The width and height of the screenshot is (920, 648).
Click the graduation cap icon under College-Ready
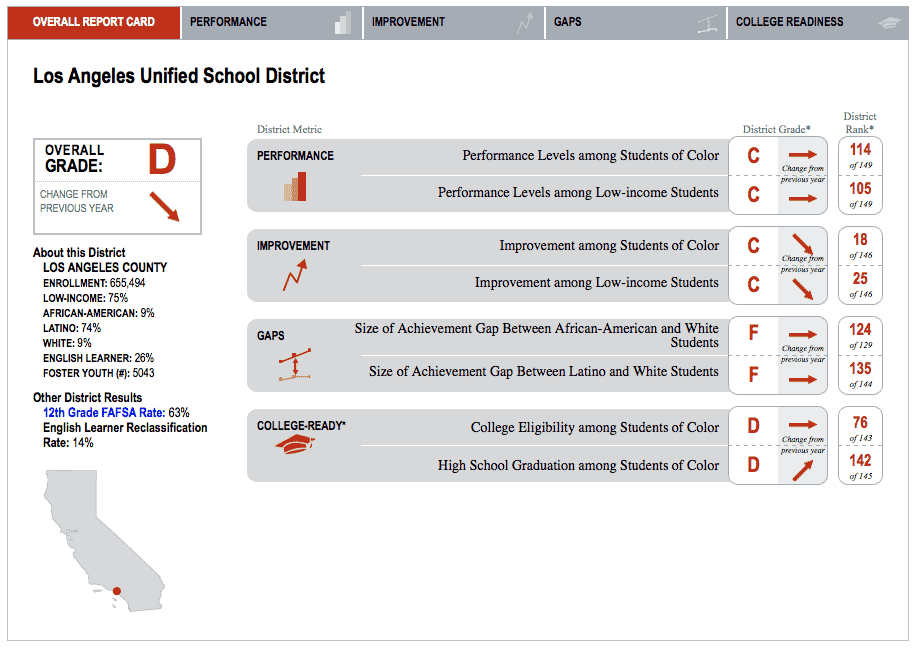point(294,444)
